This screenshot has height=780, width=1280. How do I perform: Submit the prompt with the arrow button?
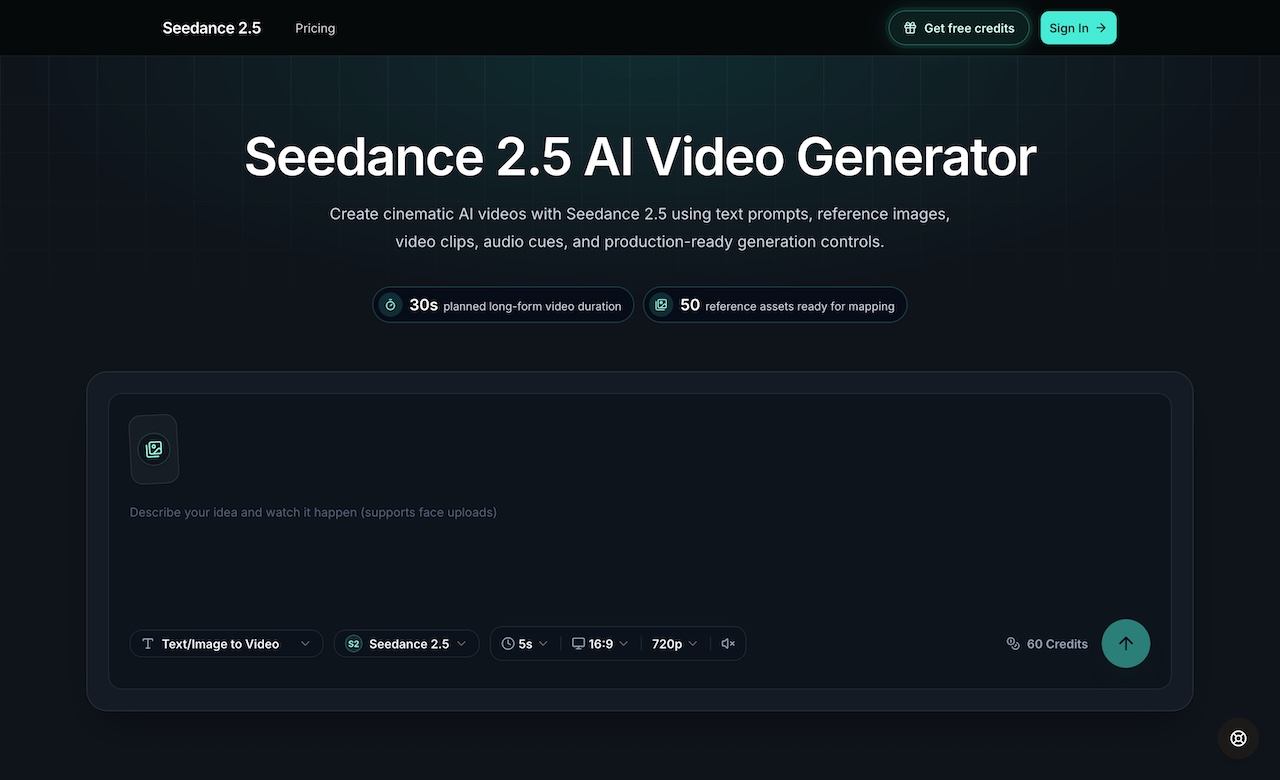1126,644
